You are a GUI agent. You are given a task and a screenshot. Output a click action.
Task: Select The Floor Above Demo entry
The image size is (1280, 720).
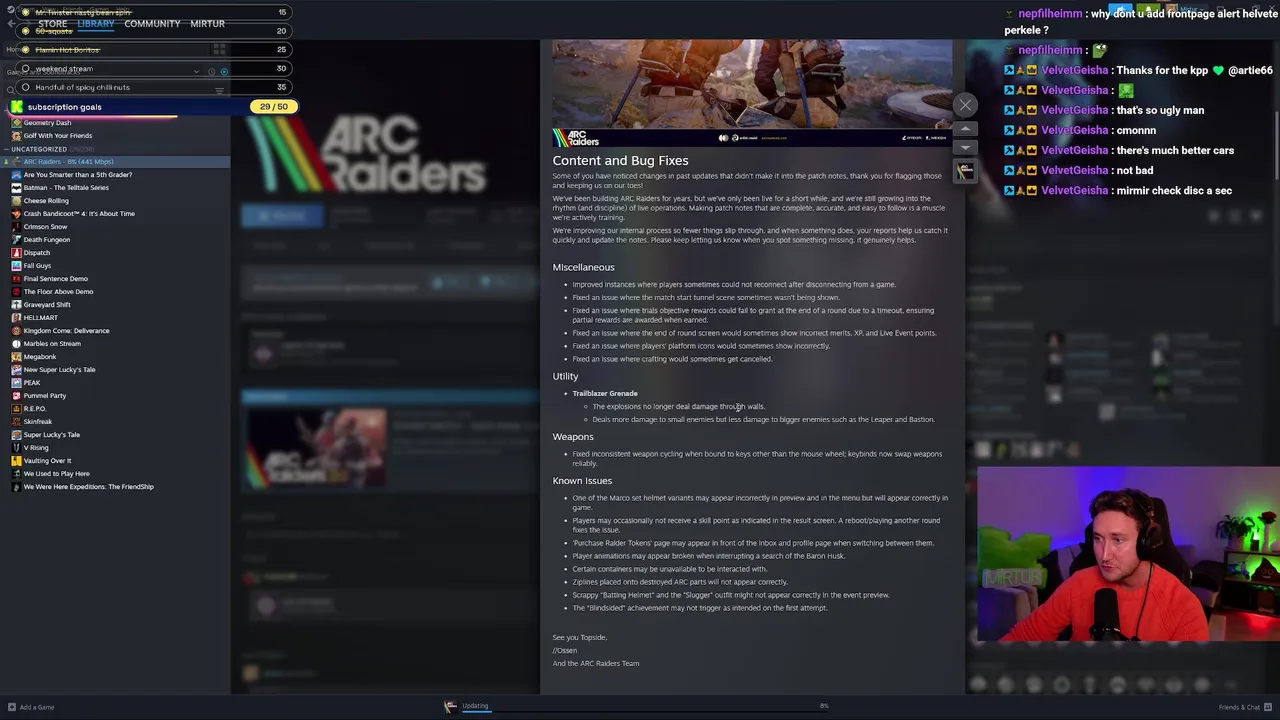[58, 291]
